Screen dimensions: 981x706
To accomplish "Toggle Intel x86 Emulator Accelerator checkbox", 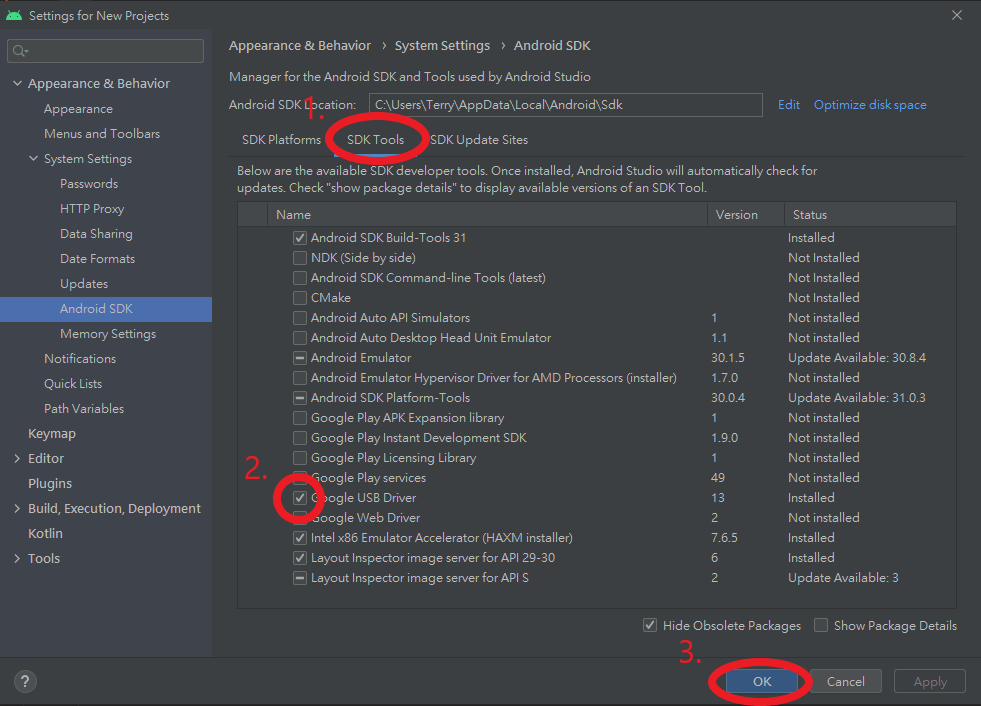I will pos(300,538).
